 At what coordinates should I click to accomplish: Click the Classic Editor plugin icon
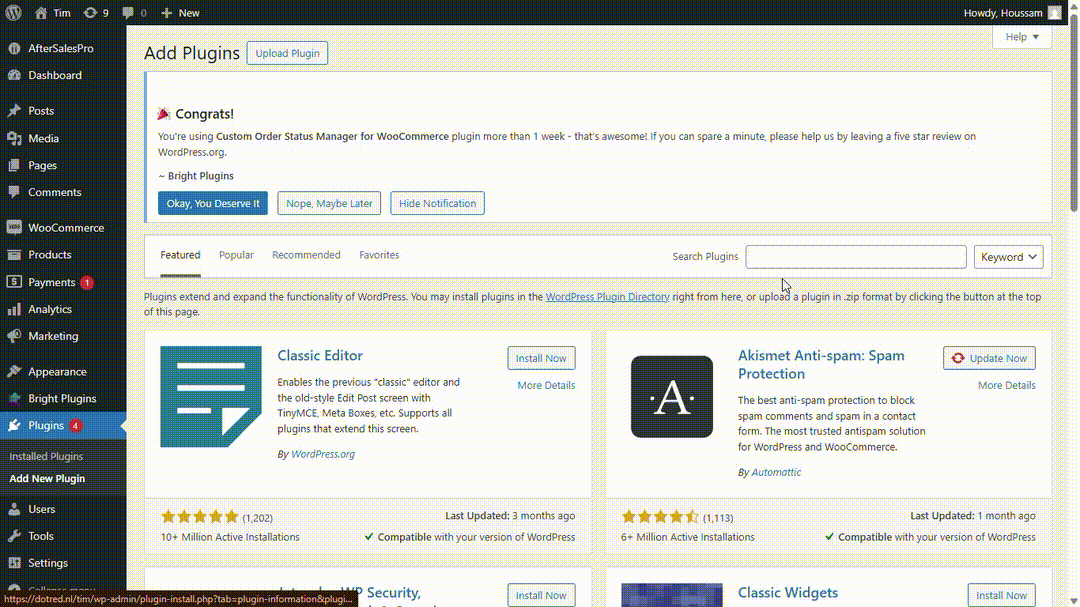(x=211, y=396)
